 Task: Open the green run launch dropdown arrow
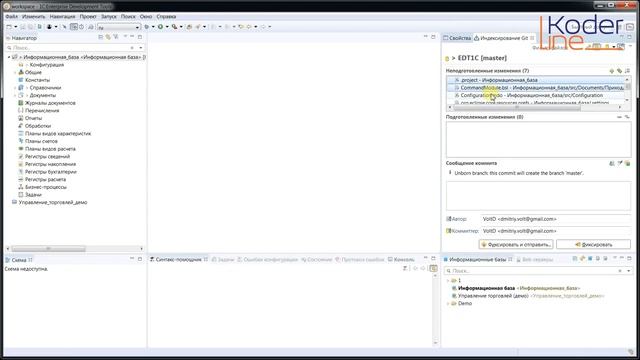pyautogui.click(x=167, y=27)
